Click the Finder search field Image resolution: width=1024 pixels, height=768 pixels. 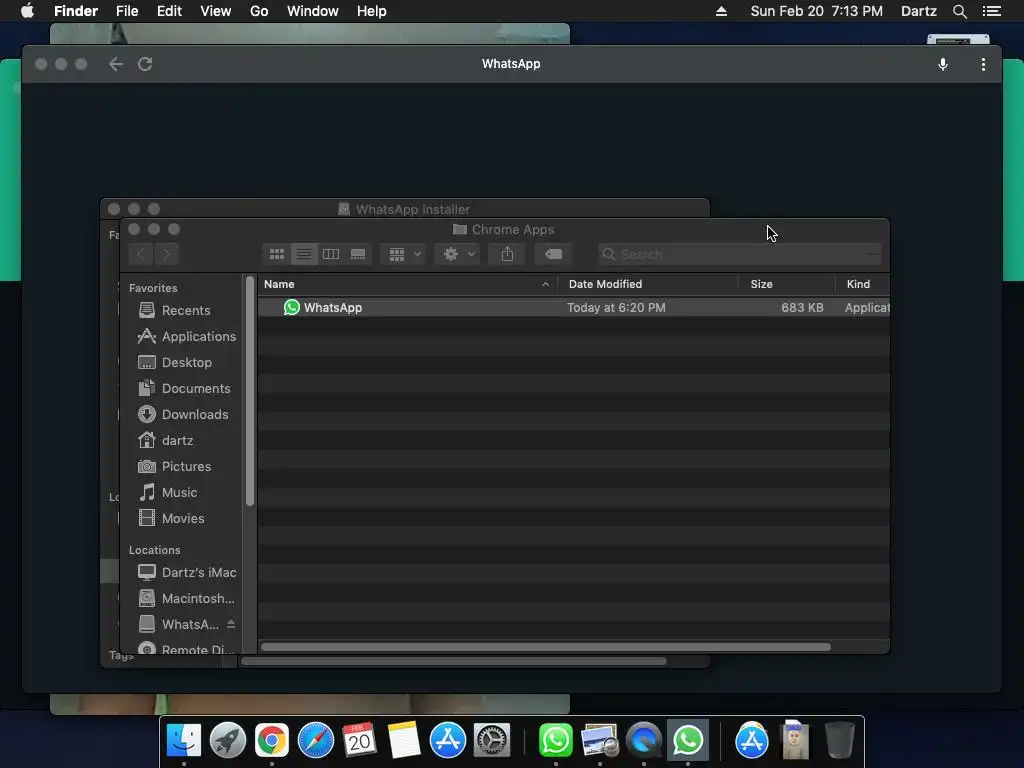(x=739, y=254)
